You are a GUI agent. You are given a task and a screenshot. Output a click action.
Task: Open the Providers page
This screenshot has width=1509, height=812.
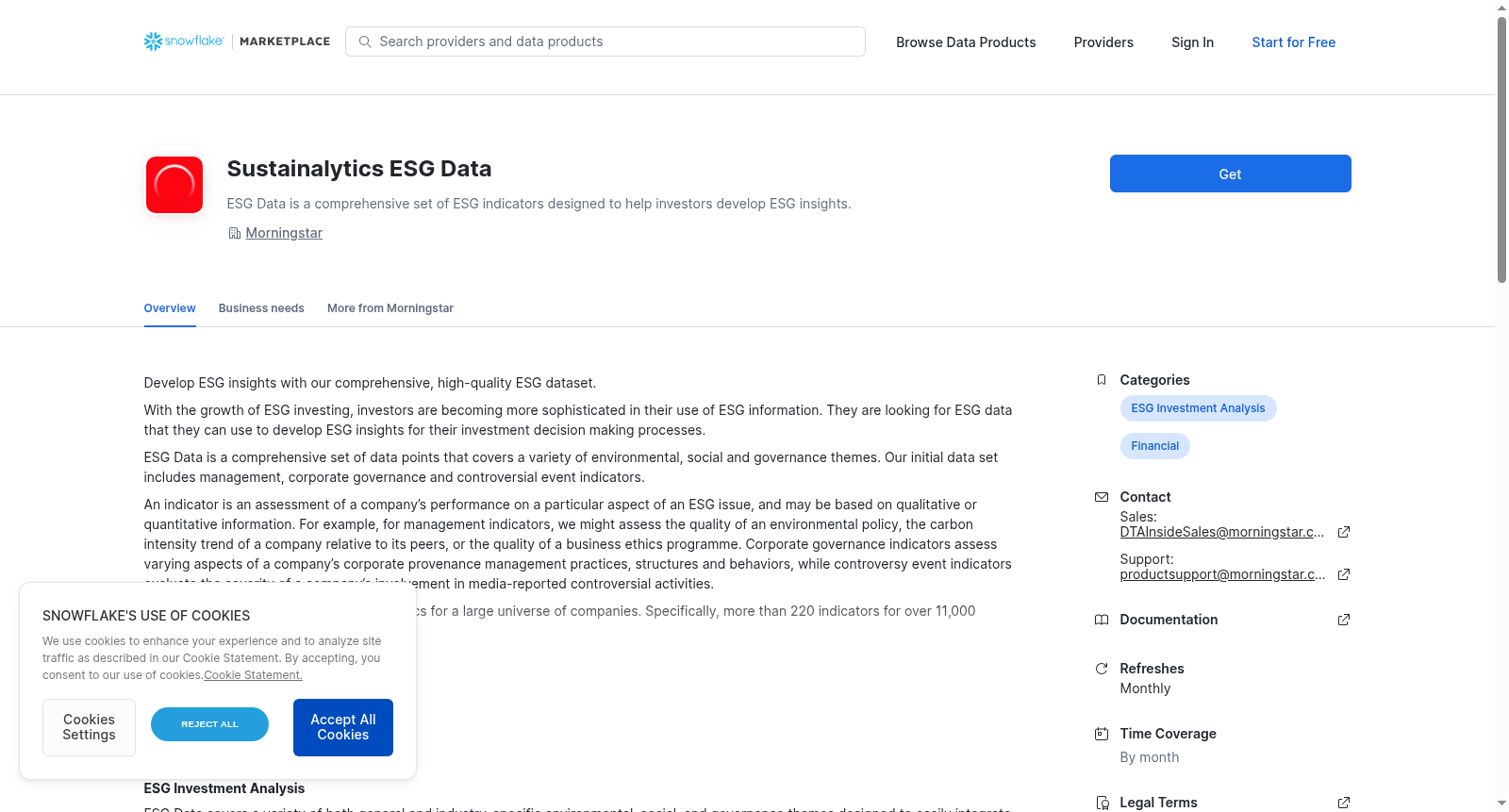click(x=1103, y=42)
